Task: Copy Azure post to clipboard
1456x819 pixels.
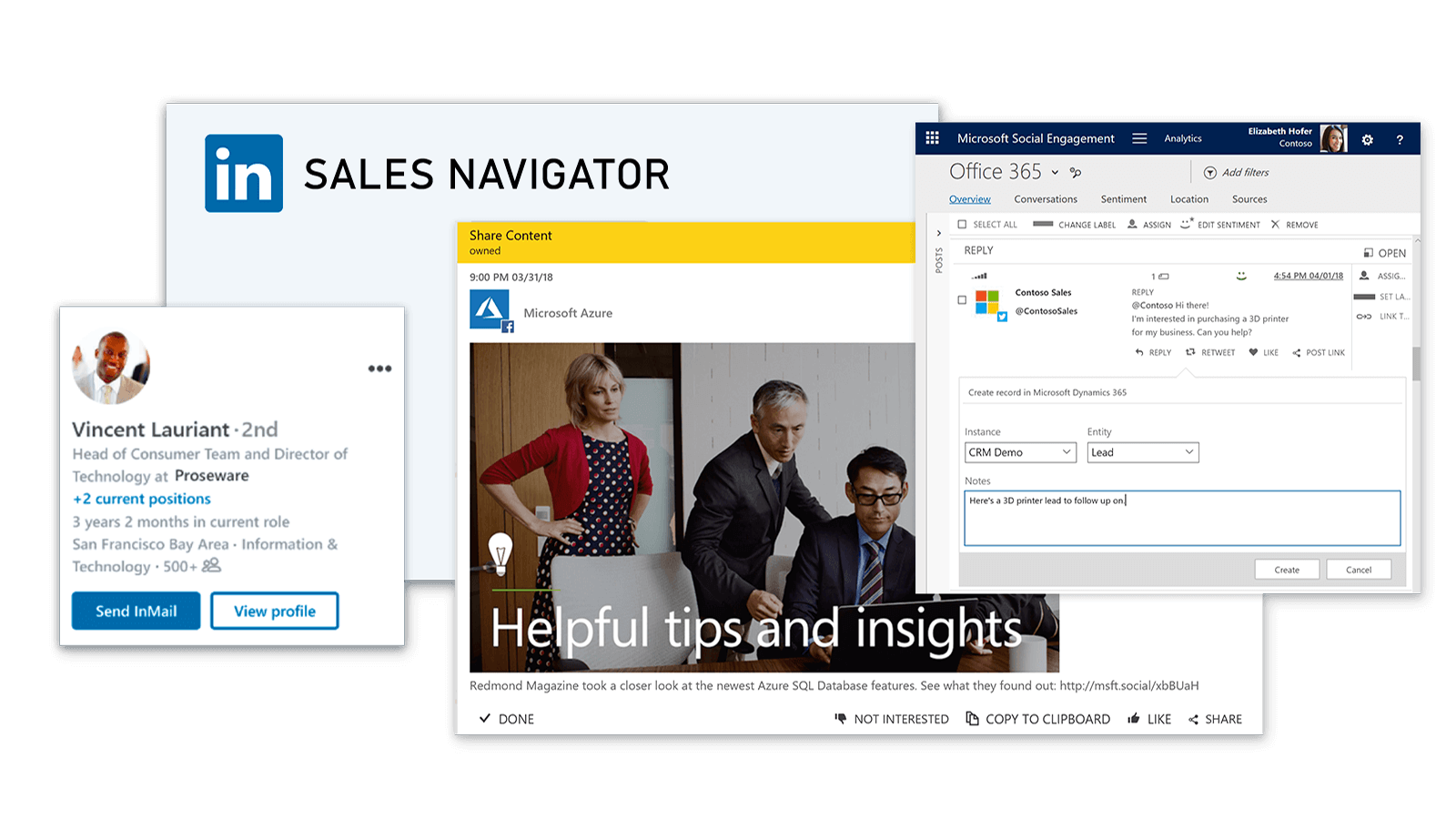Action: pyautogui.click(x=1038, y=719)
